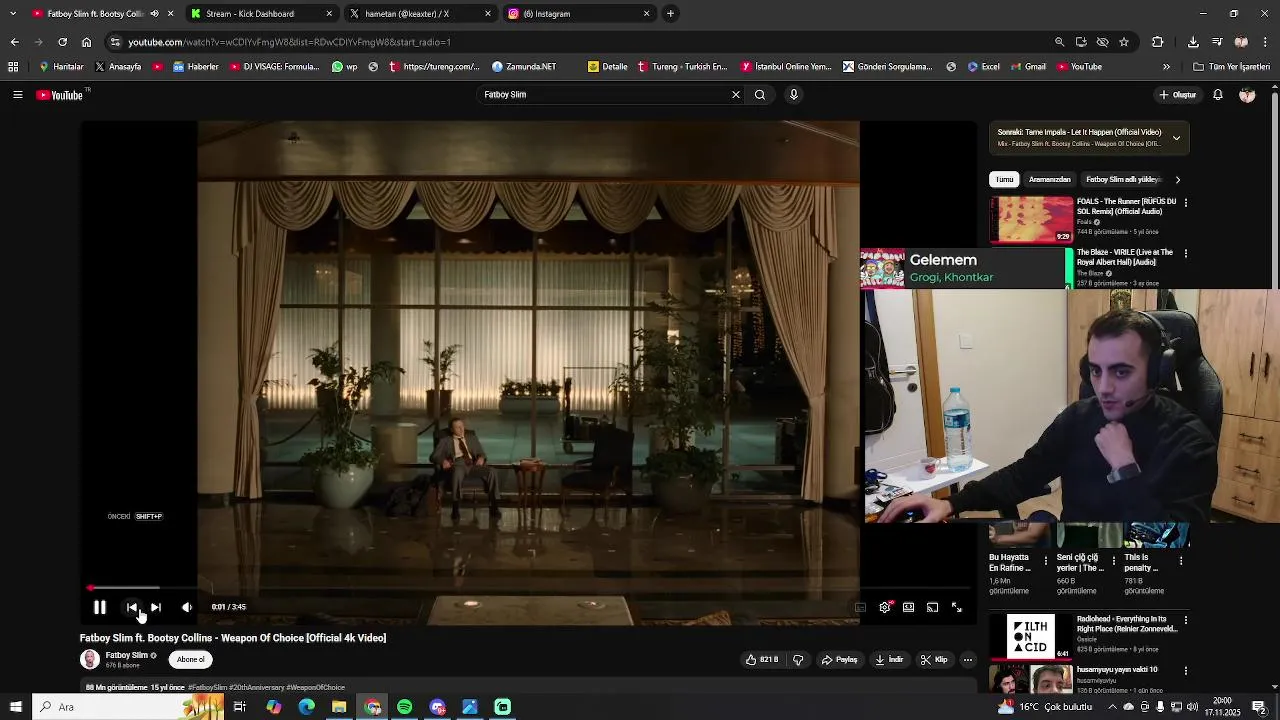Go to browser home page
The image size is (1280, 720).
coord(86,42)
